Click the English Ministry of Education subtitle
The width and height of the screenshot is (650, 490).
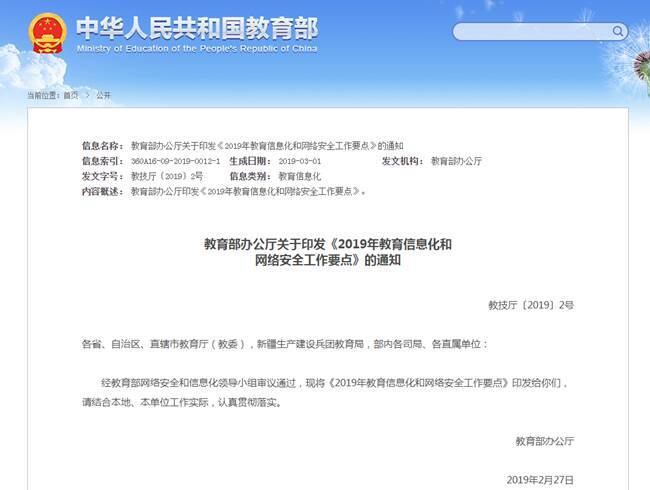tap(196, 48)
